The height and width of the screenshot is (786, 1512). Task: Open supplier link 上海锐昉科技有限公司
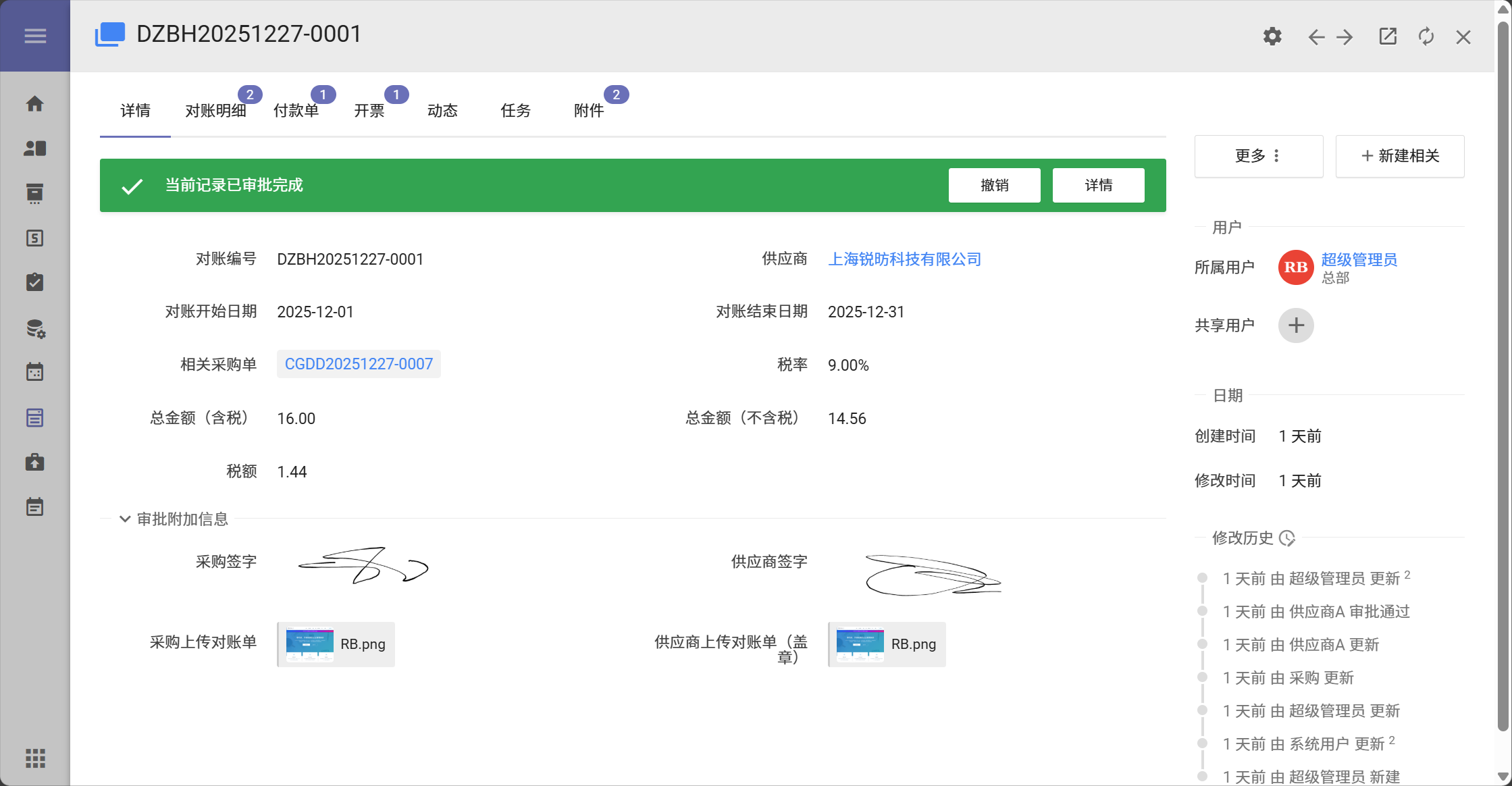pyautogui.click(x=904, y=259)
